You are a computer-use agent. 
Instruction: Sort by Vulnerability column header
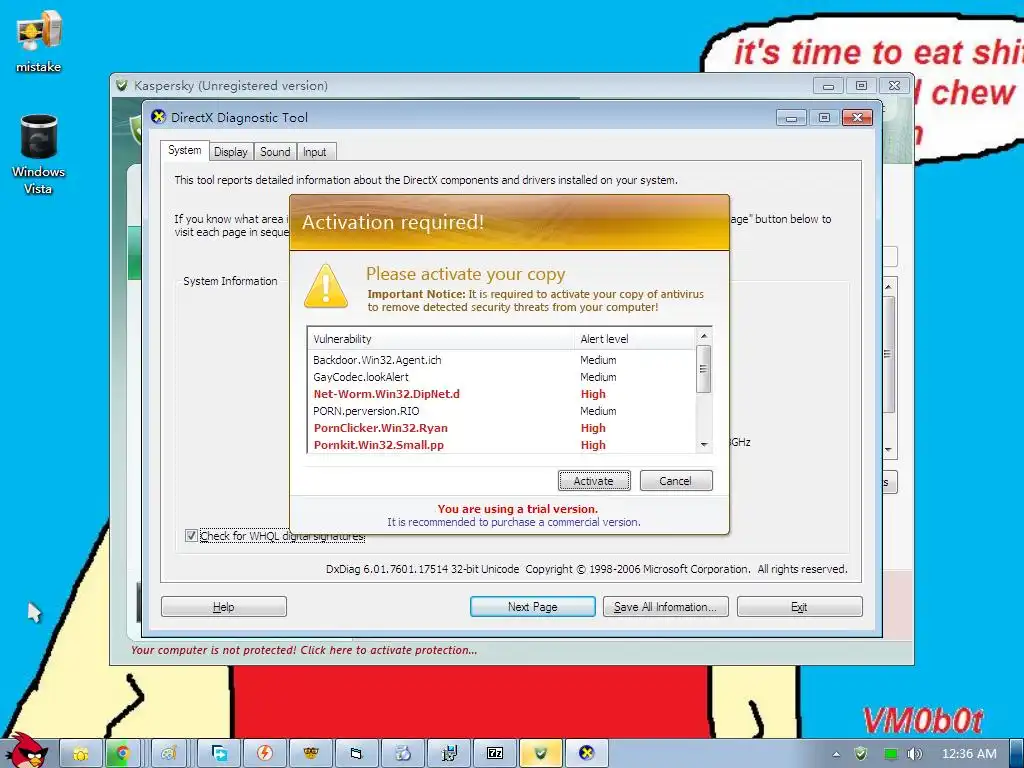click(441, 339)
